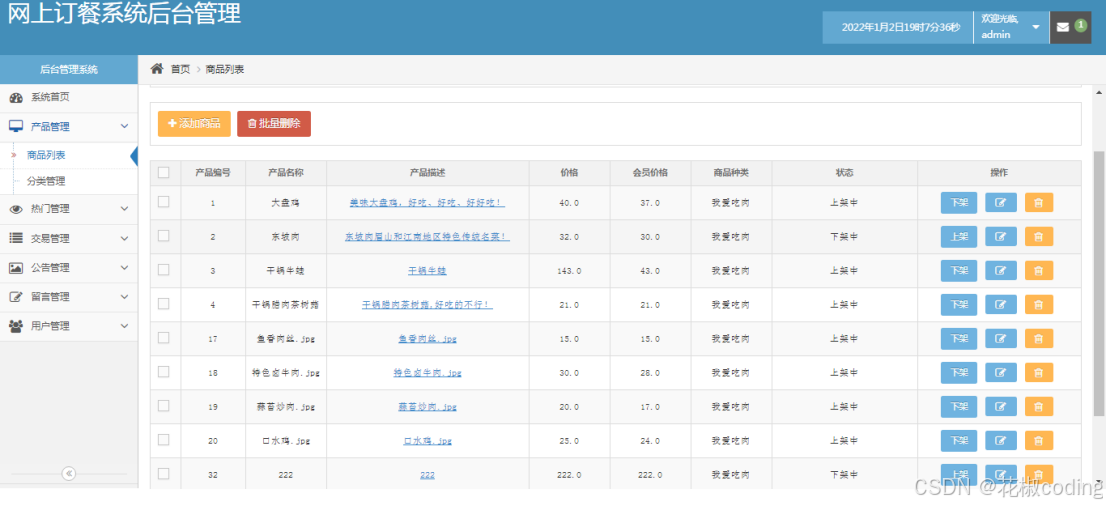Click the list icon beside 交易管理

tap(16, 239)
